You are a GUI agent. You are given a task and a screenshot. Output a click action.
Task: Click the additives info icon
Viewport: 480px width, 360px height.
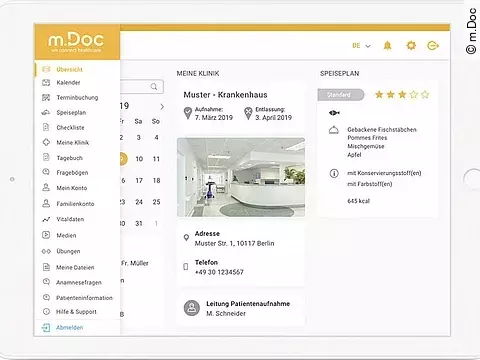click(x=334, y=173)
